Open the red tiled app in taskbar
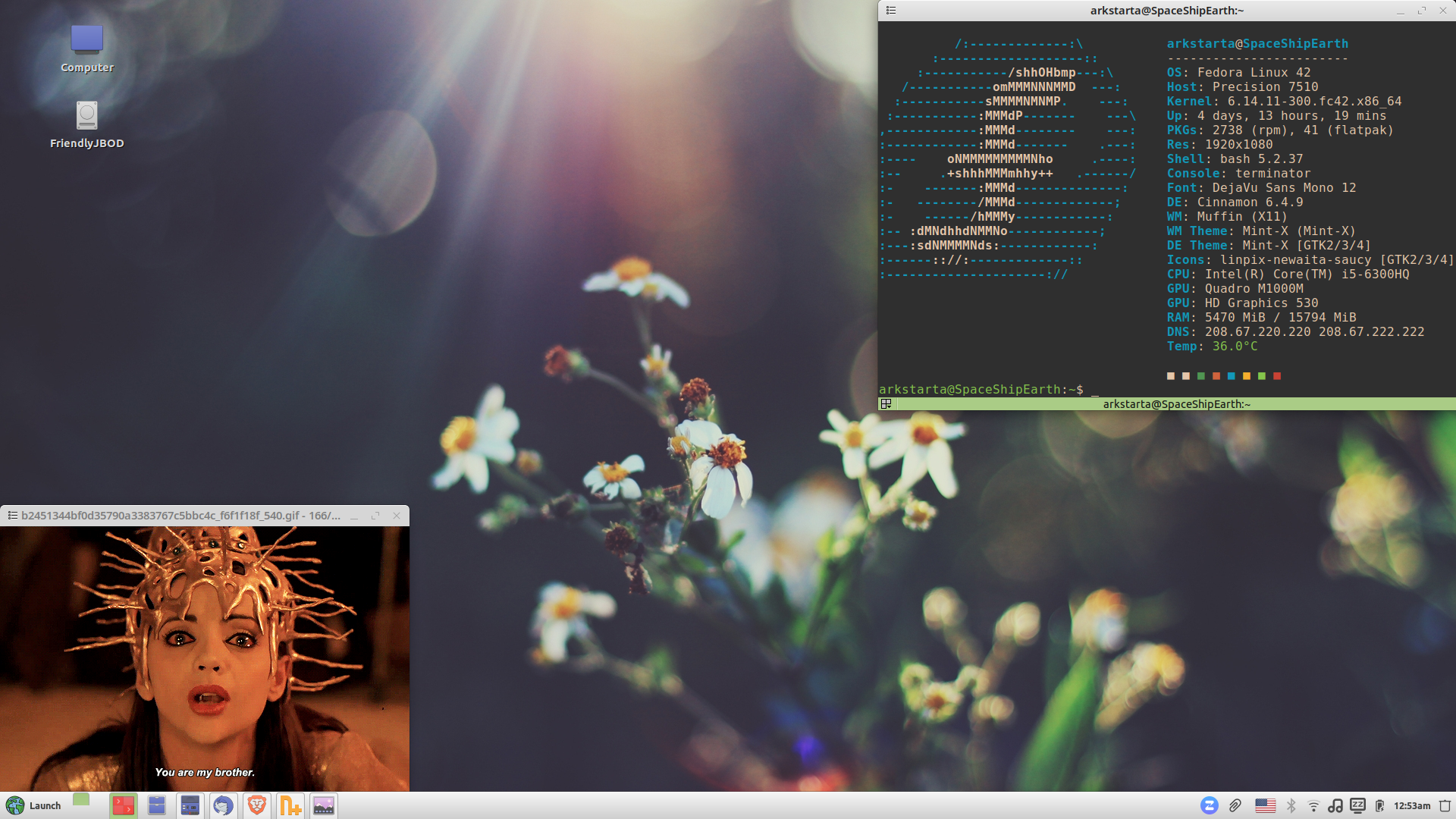1456x819 pixels. (x=123, y=805)
